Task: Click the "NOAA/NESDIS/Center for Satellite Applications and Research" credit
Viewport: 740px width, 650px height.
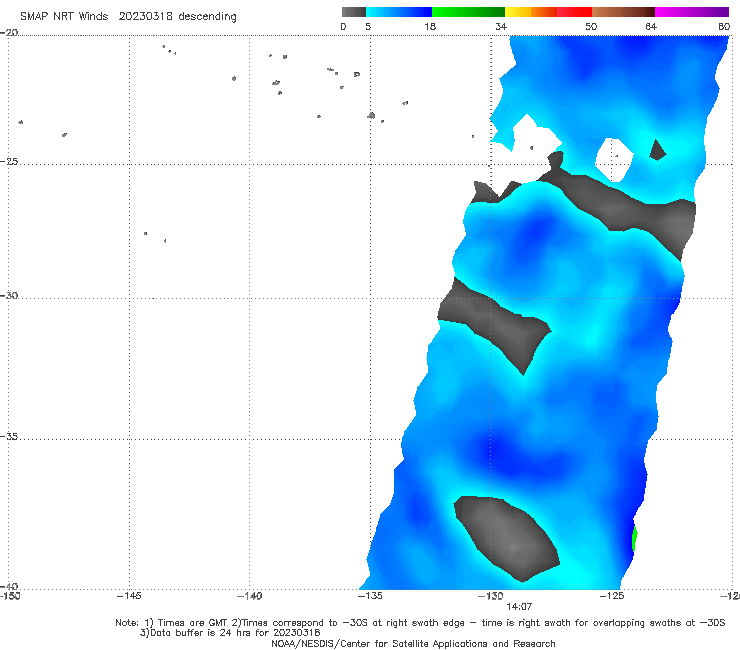Action: (x=413, y=643)
